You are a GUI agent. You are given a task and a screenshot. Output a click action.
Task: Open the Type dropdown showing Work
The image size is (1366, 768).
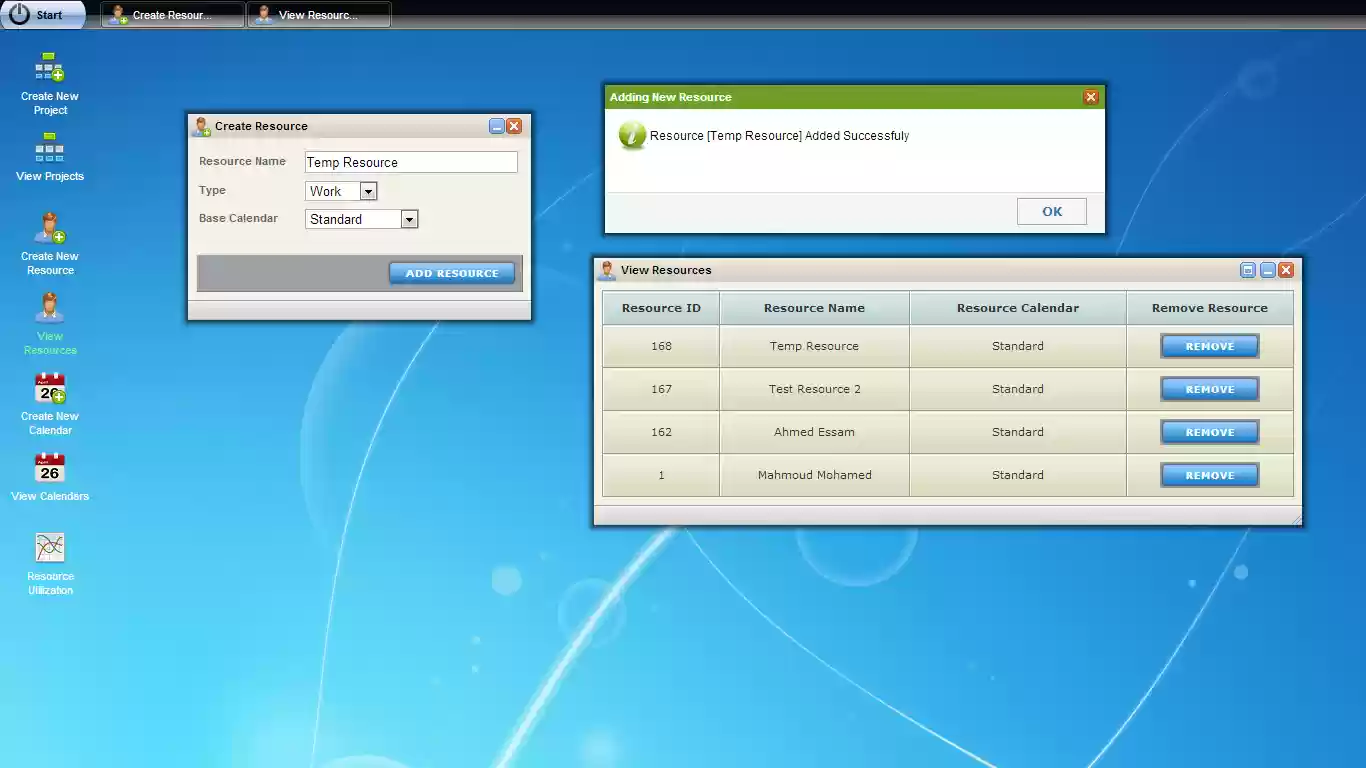click(367, 191)
